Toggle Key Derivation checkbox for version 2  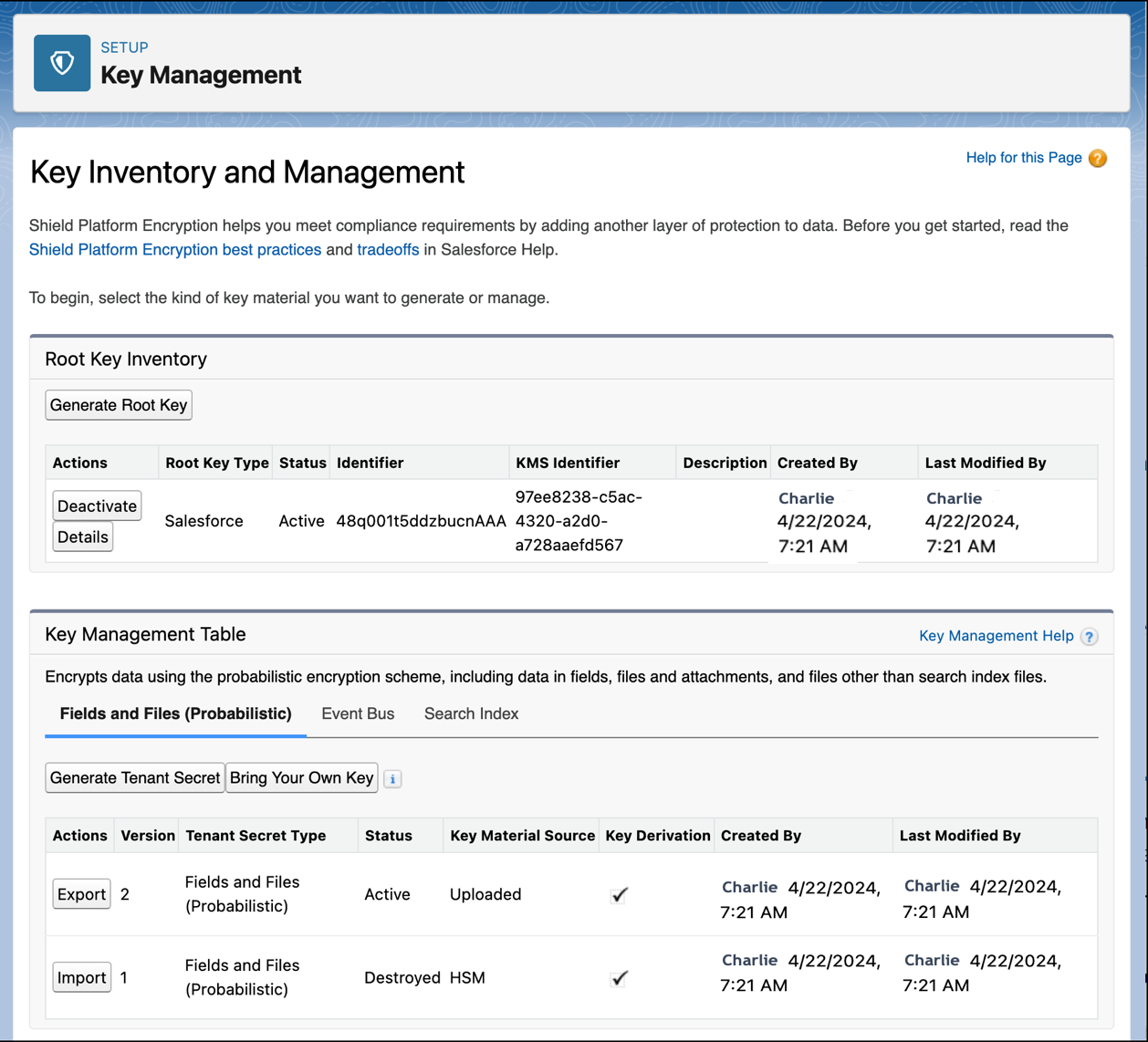coord(619,895)
